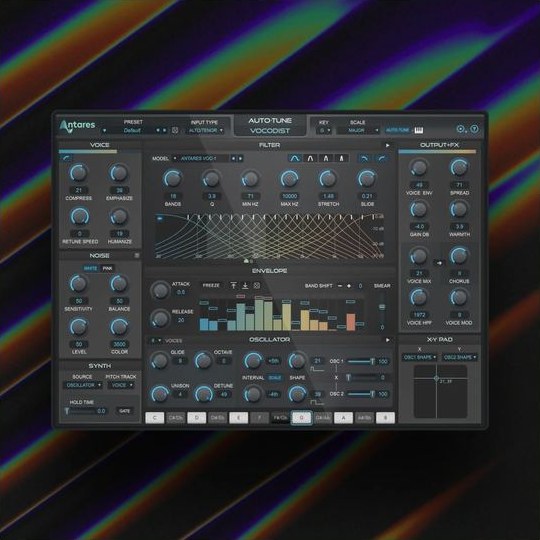Click the Retune Speed knob
The height and width of the screenshot is (540, 540).
click(80, 216)
